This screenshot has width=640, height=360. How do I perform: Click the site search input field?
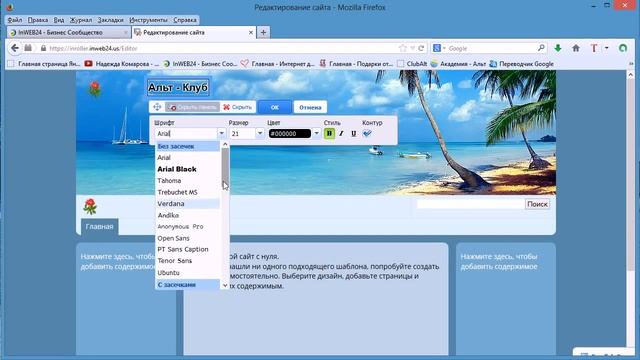point(471,204)
